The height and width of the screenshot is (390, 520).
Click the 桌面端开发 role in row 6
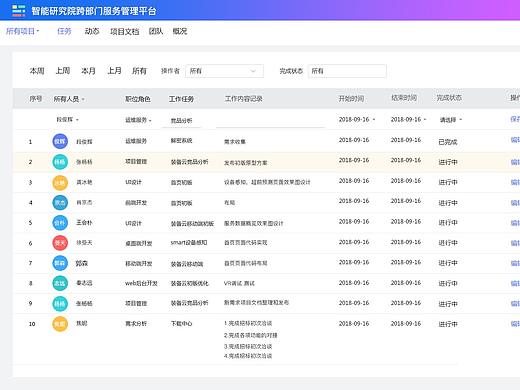click(x=139, y=243)
